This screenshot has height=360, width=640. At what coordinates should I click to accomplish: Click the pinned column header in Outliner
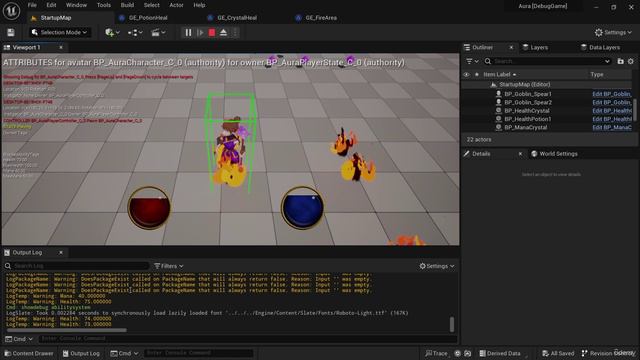coord(476,75)
